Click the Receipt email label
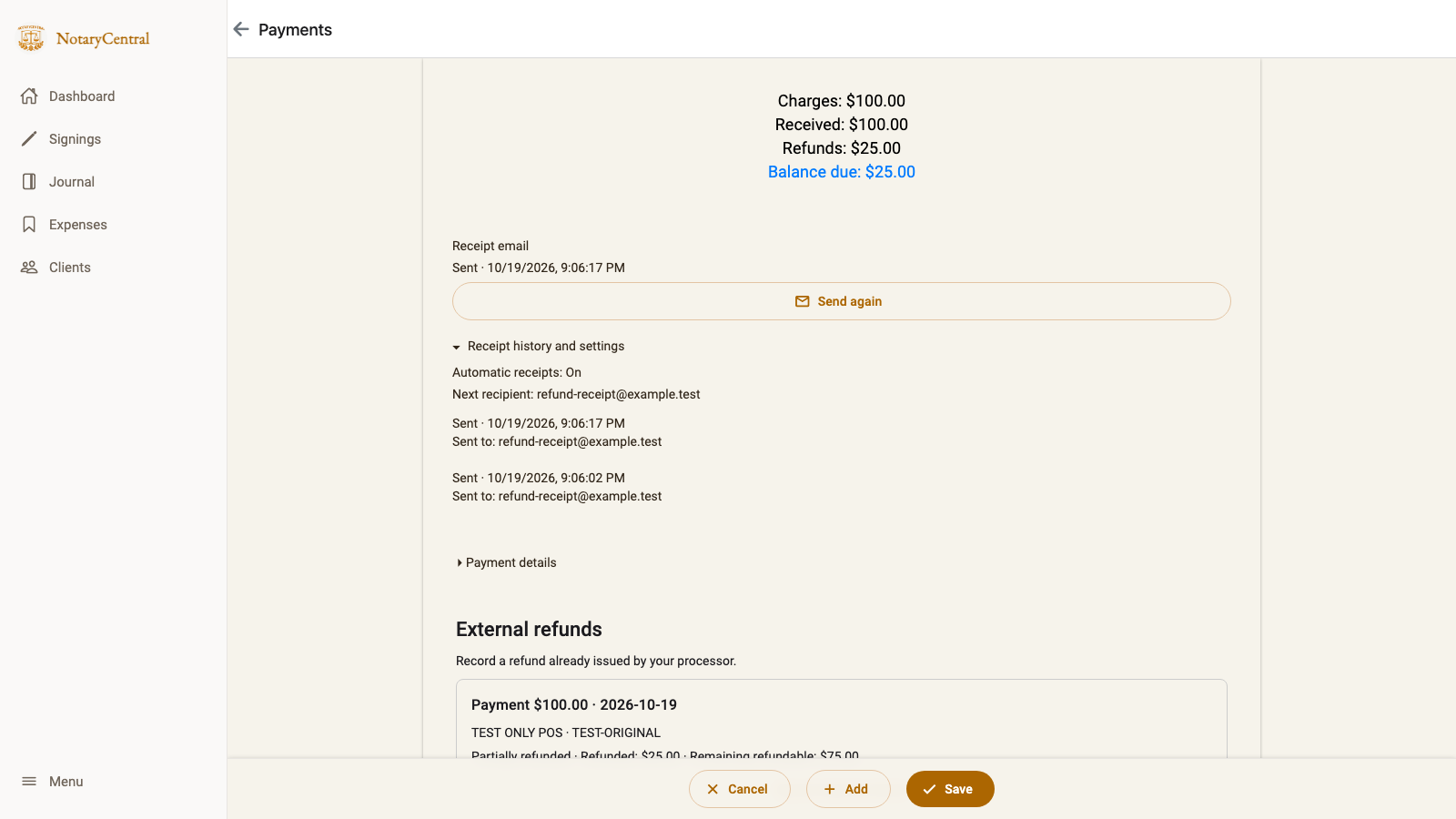 (x=490, y=246)
